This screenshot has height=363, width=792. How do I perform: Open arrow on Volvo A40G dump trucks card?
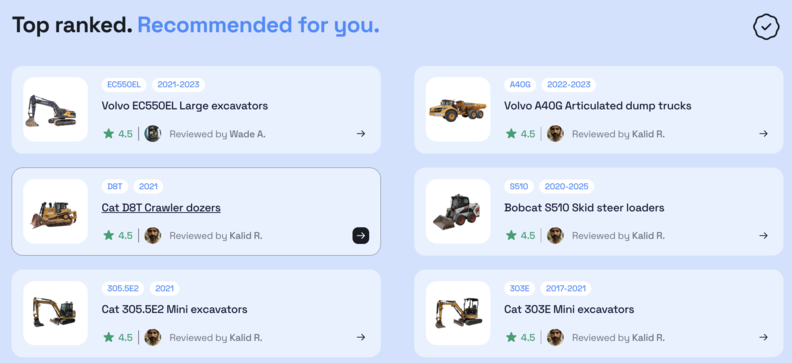tap(763, 134)
